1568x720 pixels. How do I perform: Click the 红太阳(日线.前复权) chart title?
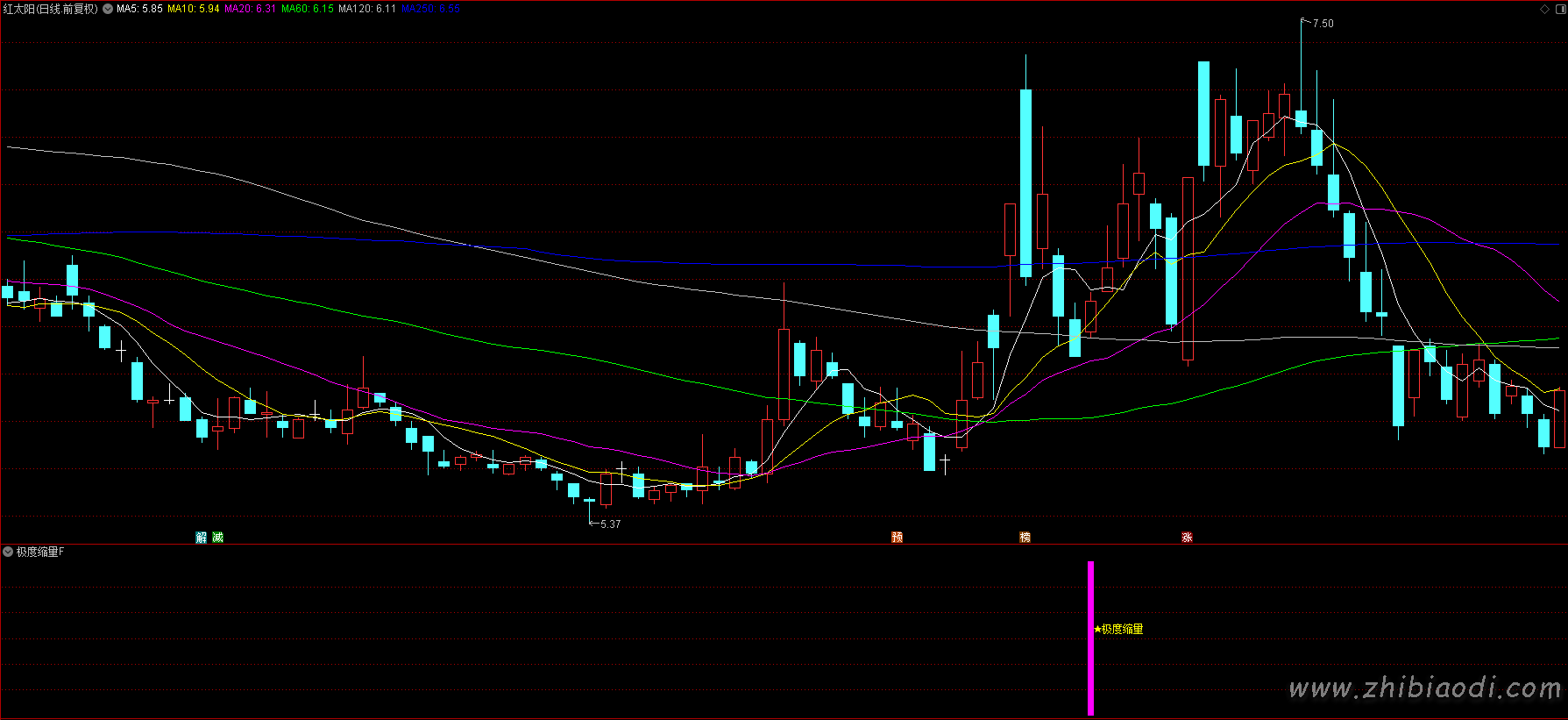point(50,9)
